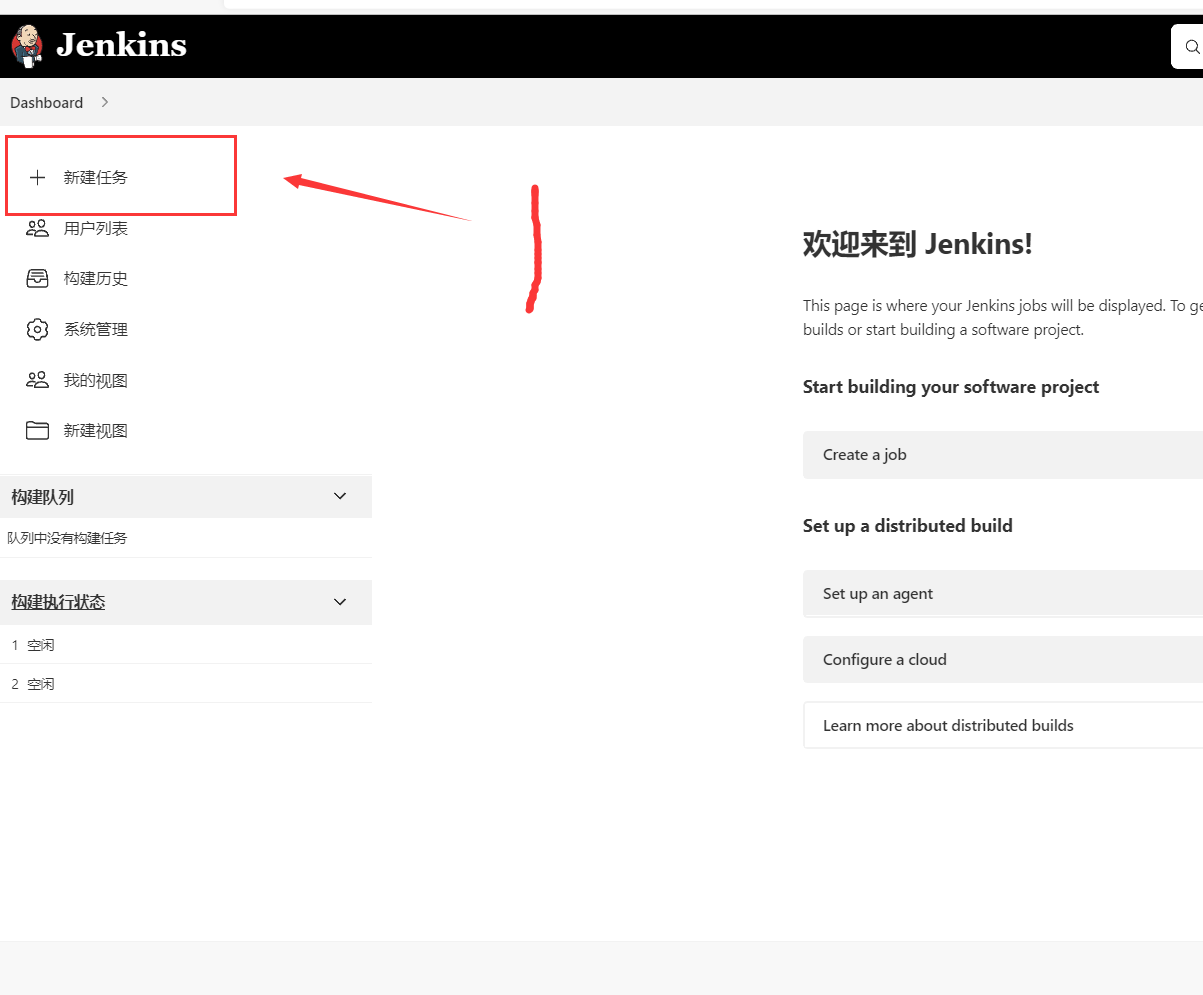Open 构建历史 via its archive icon
Screen dimensions: 1203x995
click(x=37, y=278)
